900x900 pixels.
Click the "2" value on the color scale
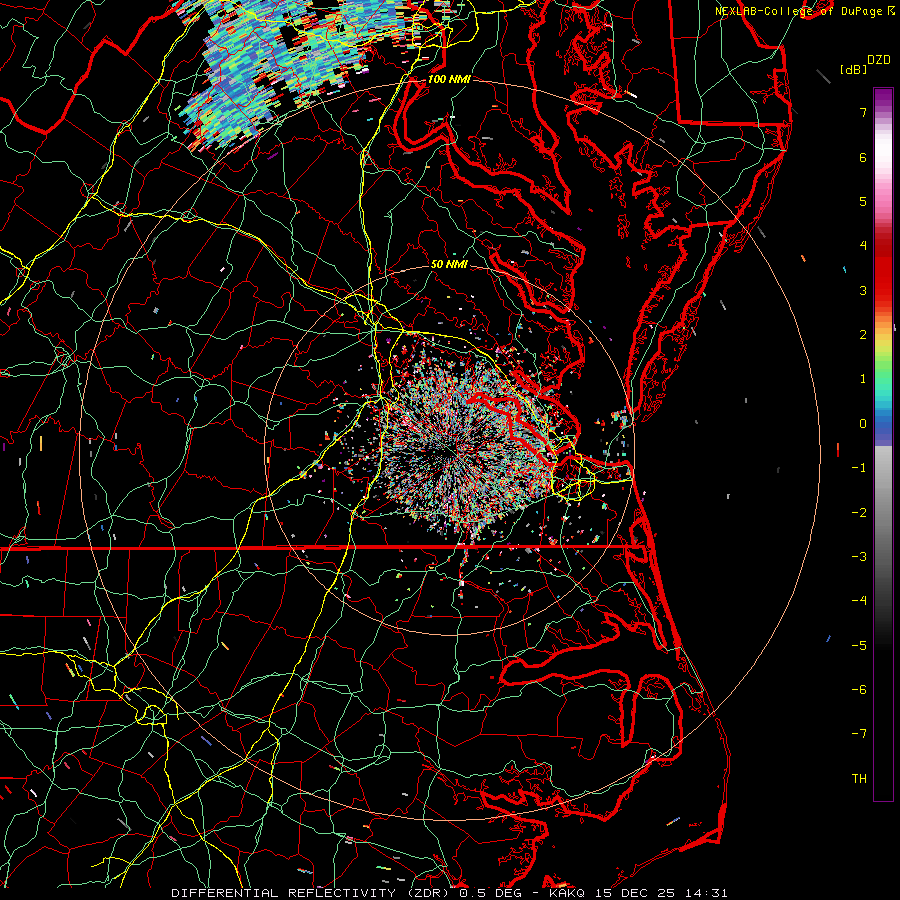[863, 335]
